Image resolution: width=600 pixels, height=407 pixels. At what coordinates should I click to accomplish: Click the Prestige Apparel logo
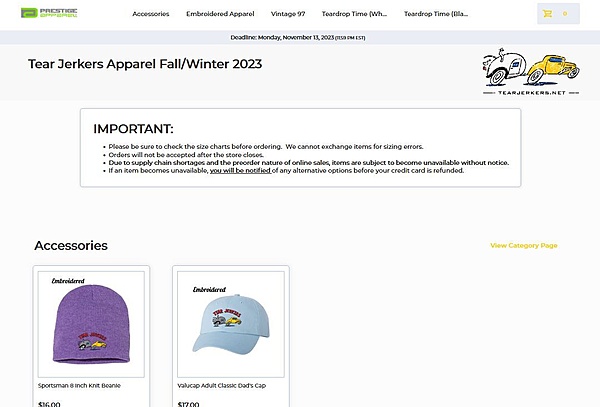point(49,13)
